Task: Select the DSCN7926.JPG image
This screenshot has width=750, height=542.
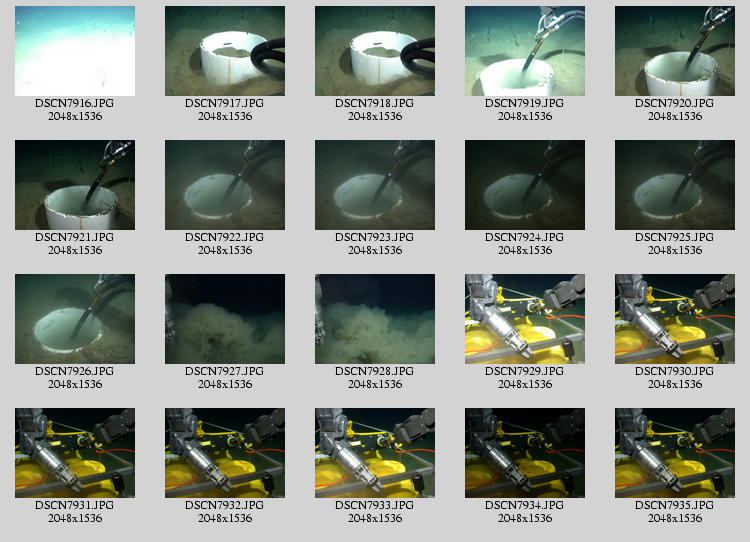Action: click(x=75, y=319)
